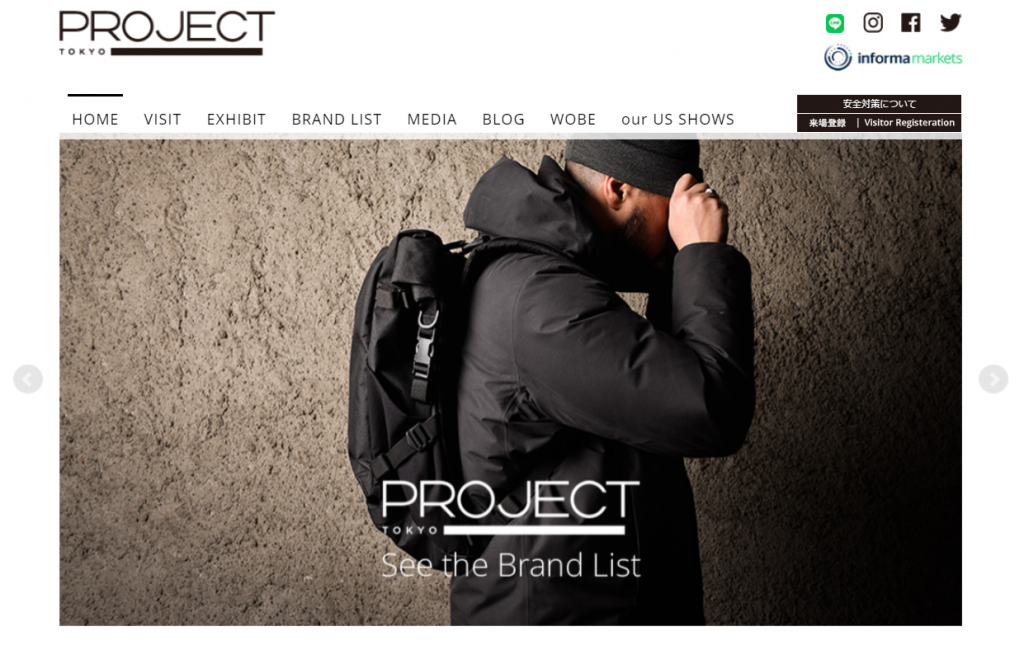Viewport: 1024px width, 650px height.
Task: Open the VISIT menu item
Action: pos(163,120)
